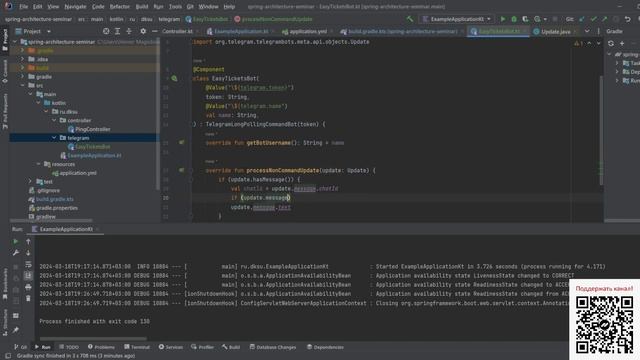Run with coverage from the top toolbar
Screen dimensions: 640x360
525,19
